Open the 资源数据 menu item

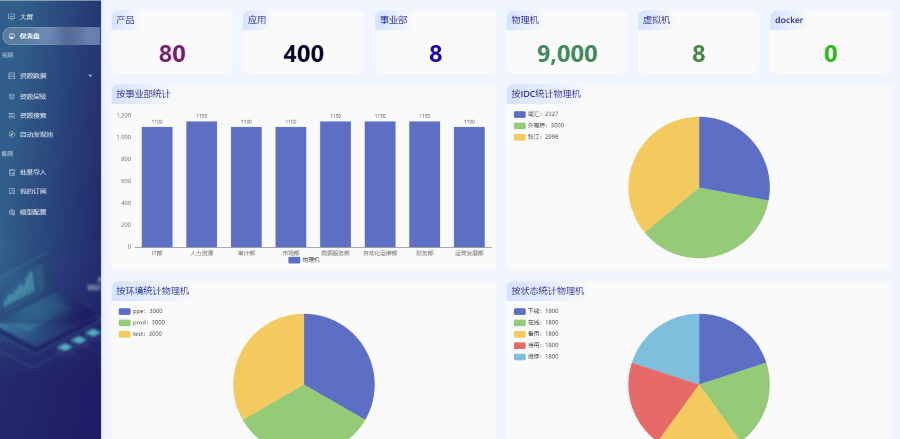point(33,76)
